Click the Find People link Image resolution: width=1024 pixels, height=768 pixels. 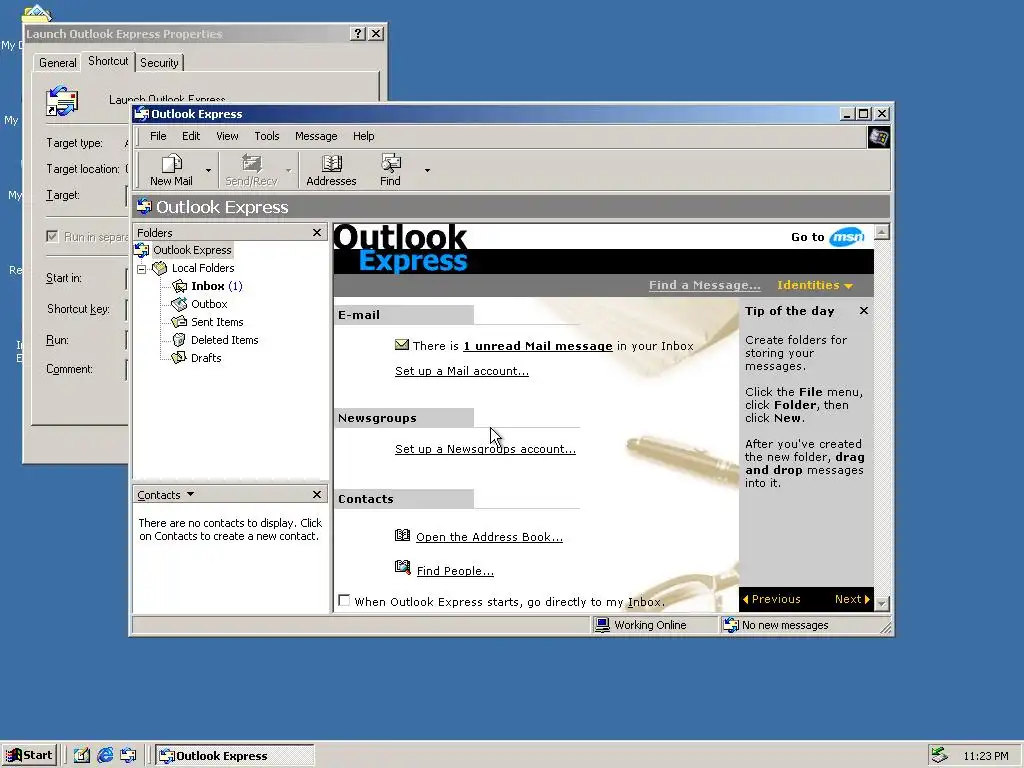455,571
